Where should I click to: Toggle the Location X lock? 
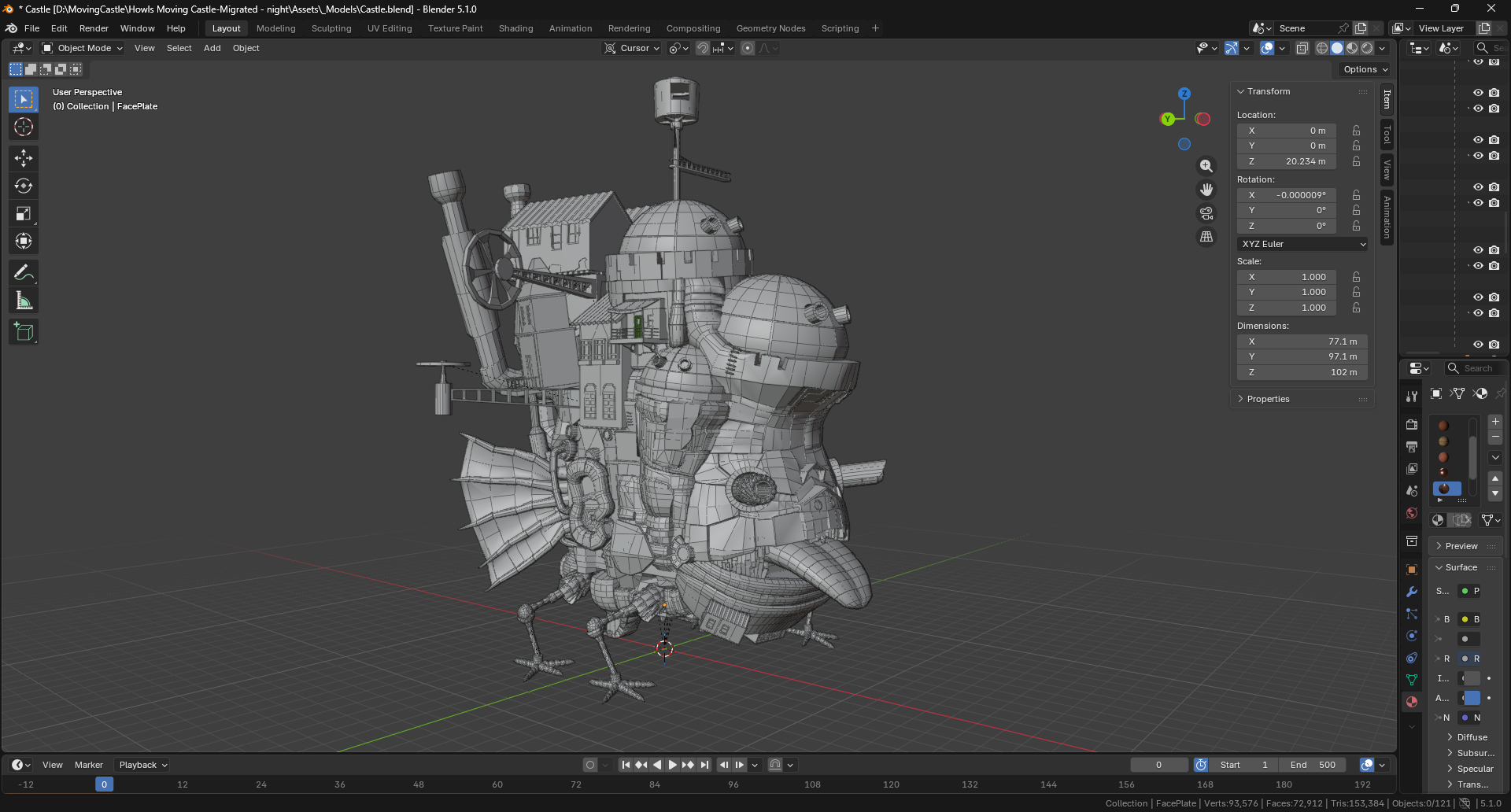(x=1357, y=131)
